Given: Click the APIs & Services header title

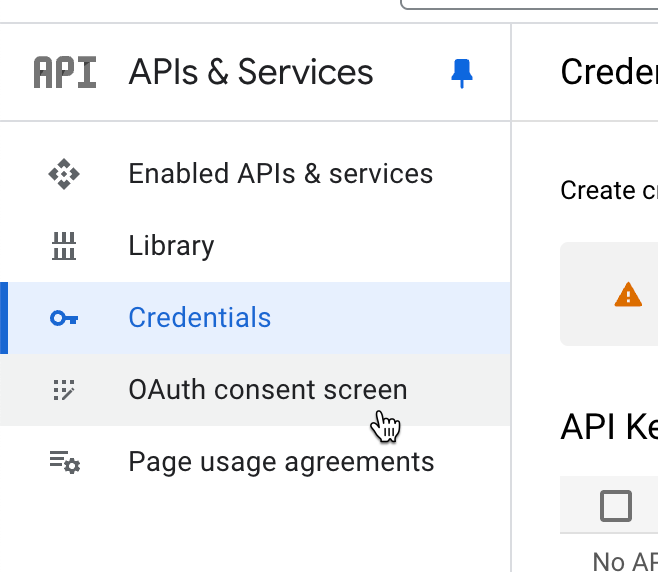Looking at the screenshot, I should coord(251,73).
